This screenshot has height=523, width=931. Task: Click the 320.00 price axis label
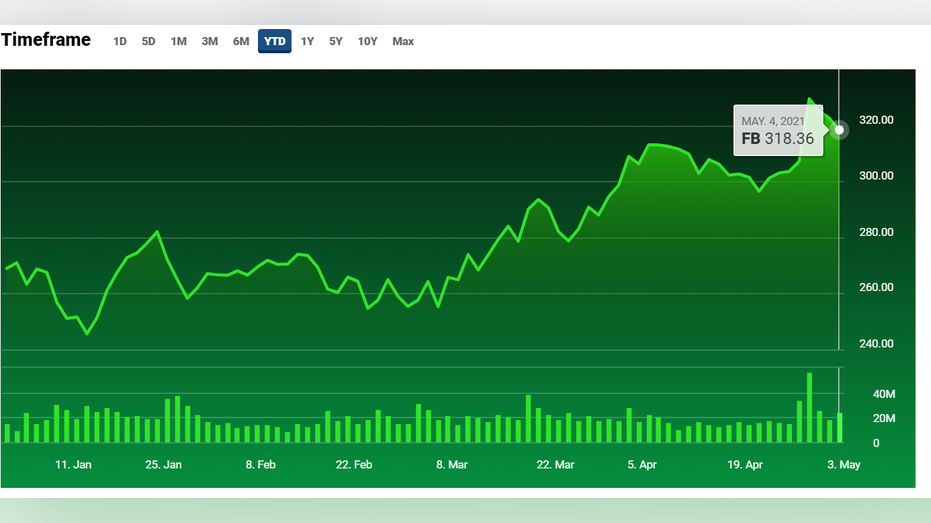click(876, 120)
